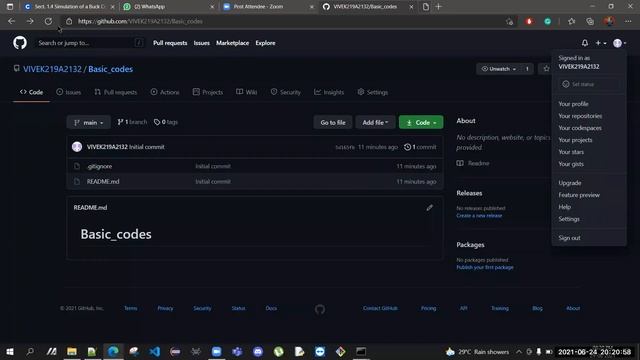
Task: Expand the Add file dropdown
Action: click(375, 122)
